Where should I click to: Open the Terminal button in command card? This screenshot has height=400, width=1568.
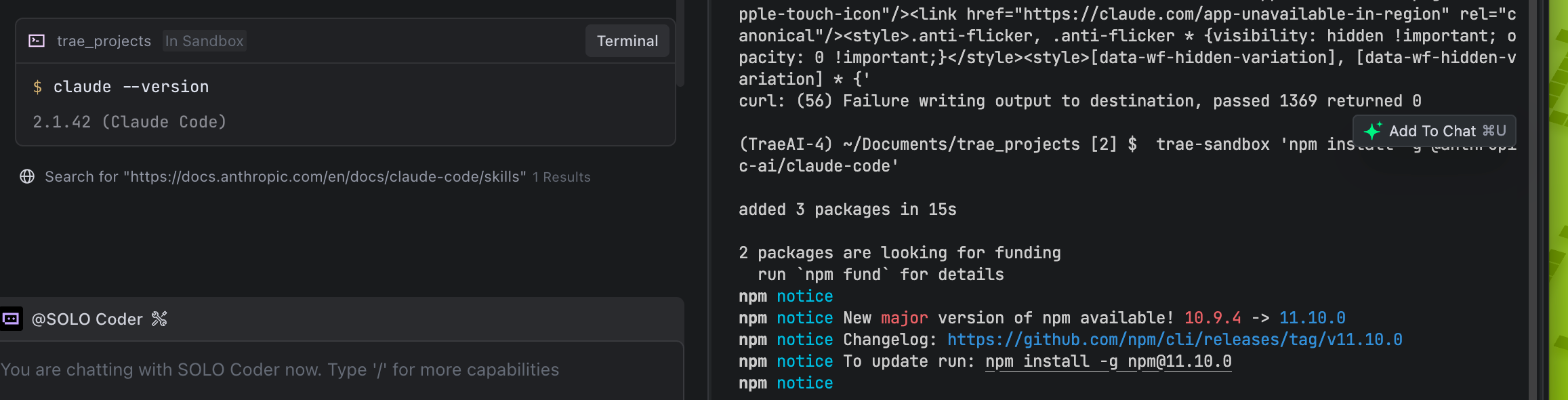pyautogui.click(x=627, y=41)
